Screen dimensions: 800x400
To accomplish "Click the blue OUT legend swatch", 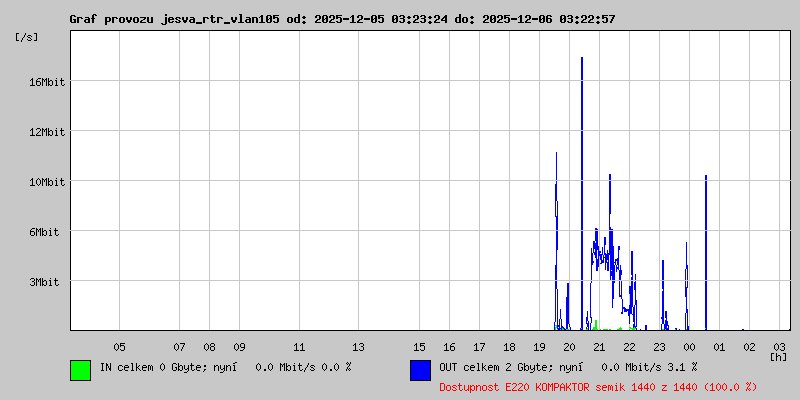I will click(x=420, y=370).
